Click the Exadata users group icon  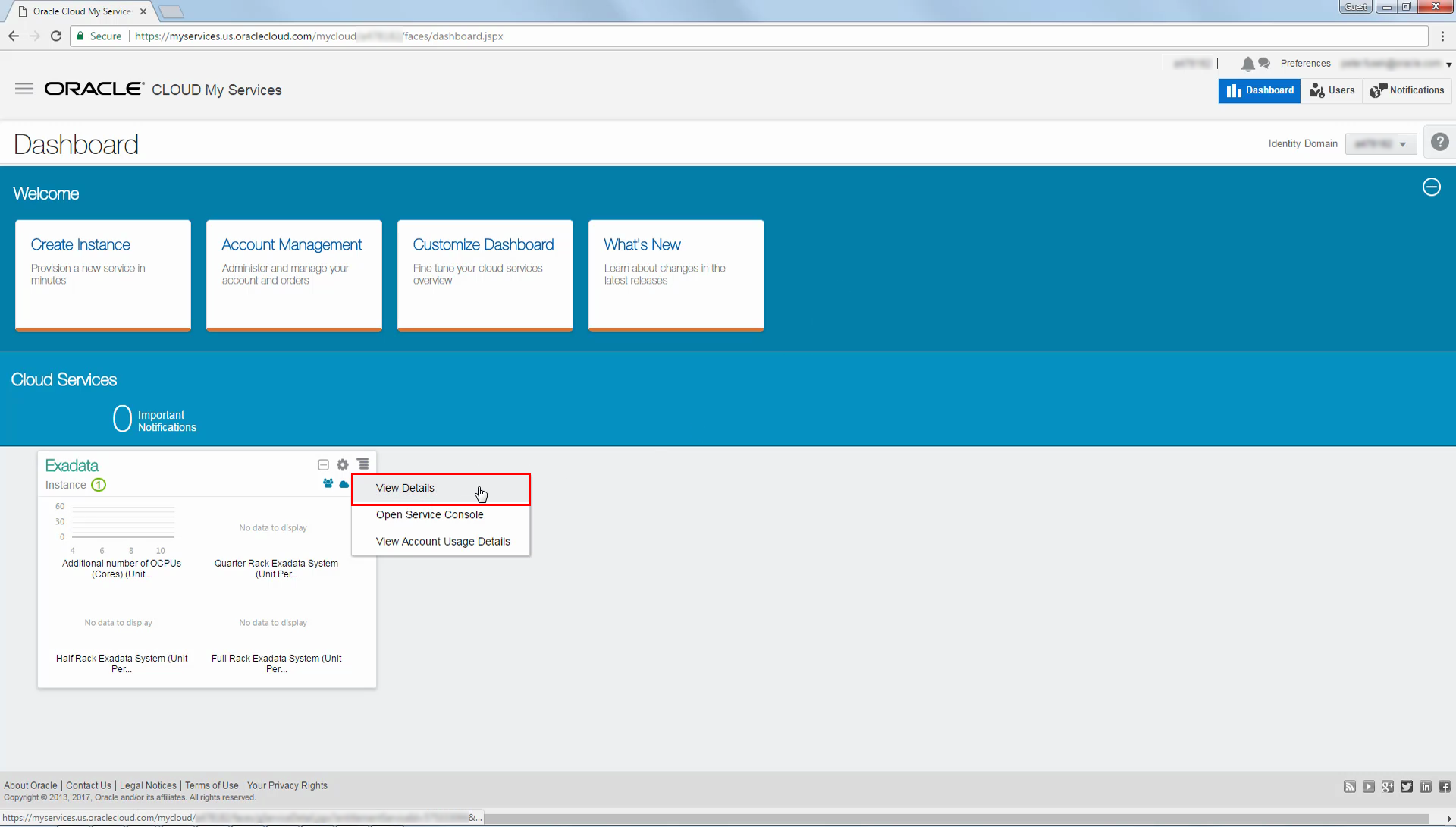pyautogui.click(x=328, y=483)
